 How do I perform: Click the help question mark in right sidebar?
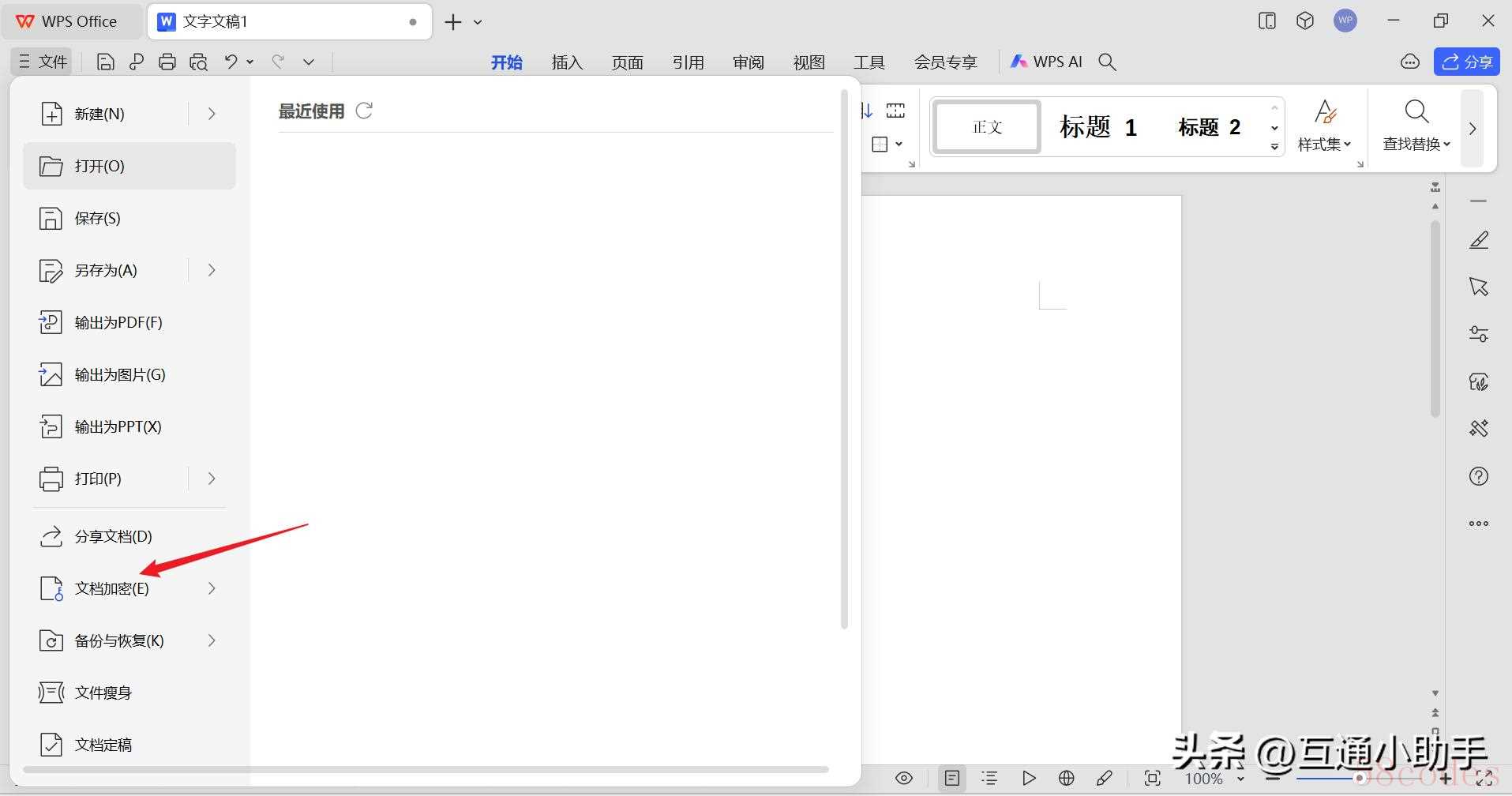click(1478, 476)
